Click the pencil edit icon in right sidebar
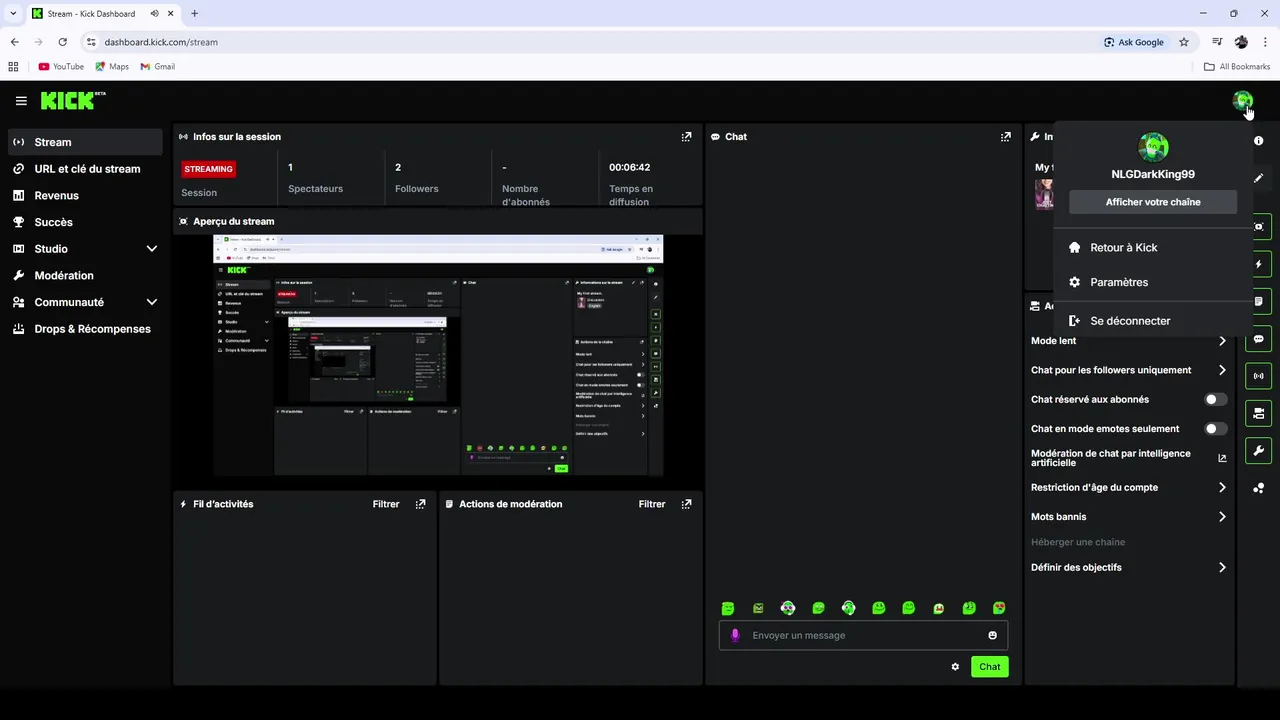 pos(1258,178)
